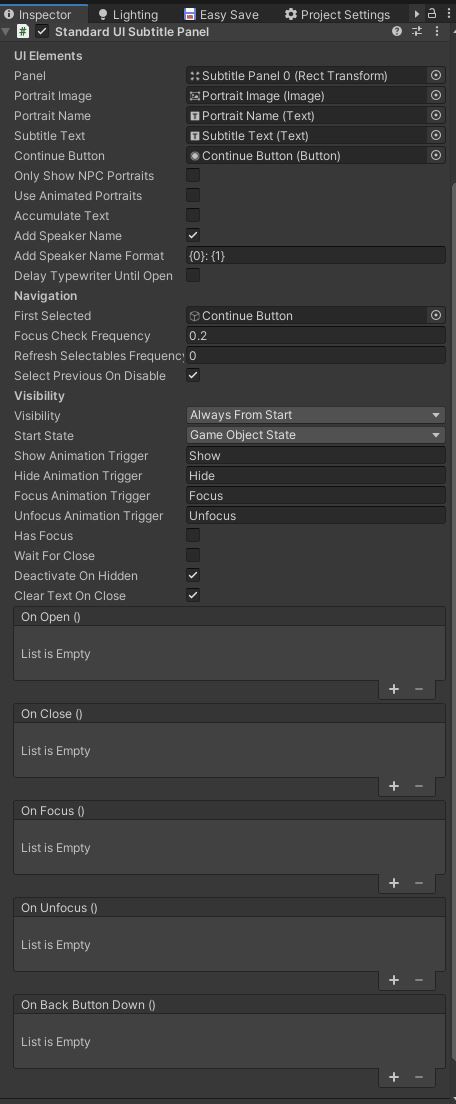Open the component help reference icon
The height and width of the screenshot is (1104, 456).
(x=397, y=32)
